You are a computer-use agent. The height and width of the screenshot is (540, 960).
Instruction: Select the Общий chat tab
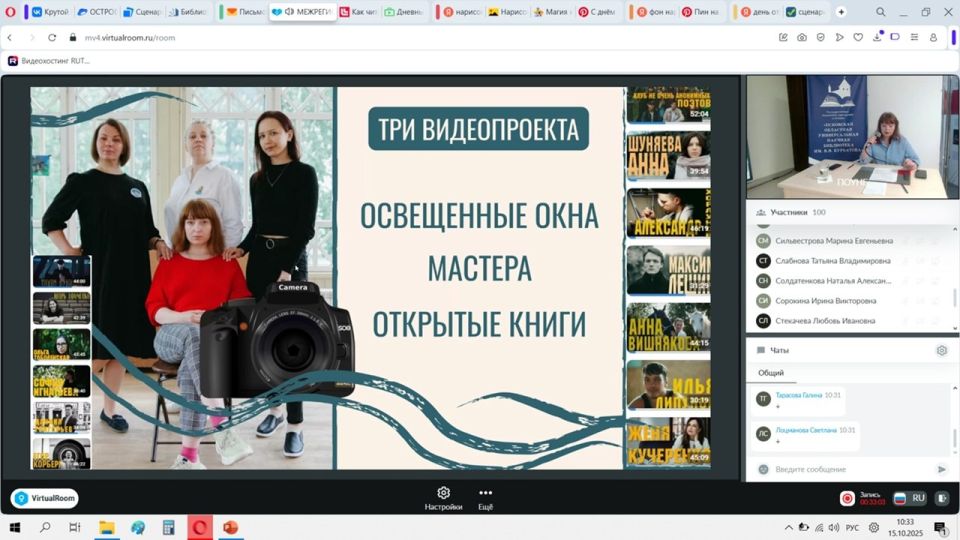coord(771,373)
